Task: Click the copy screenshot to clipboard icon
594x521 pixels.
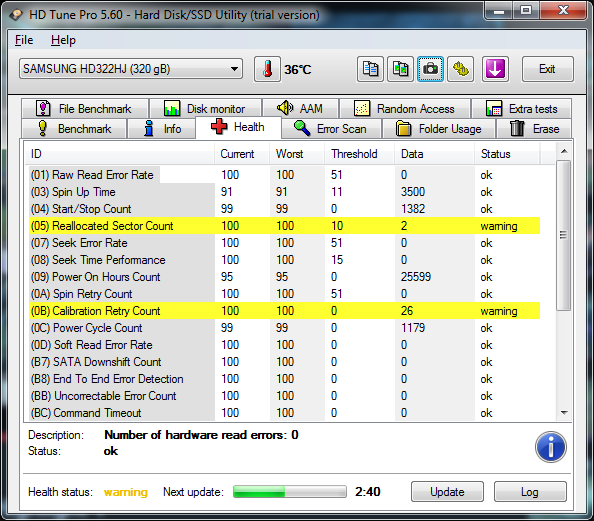Action: tap(400, 69)
